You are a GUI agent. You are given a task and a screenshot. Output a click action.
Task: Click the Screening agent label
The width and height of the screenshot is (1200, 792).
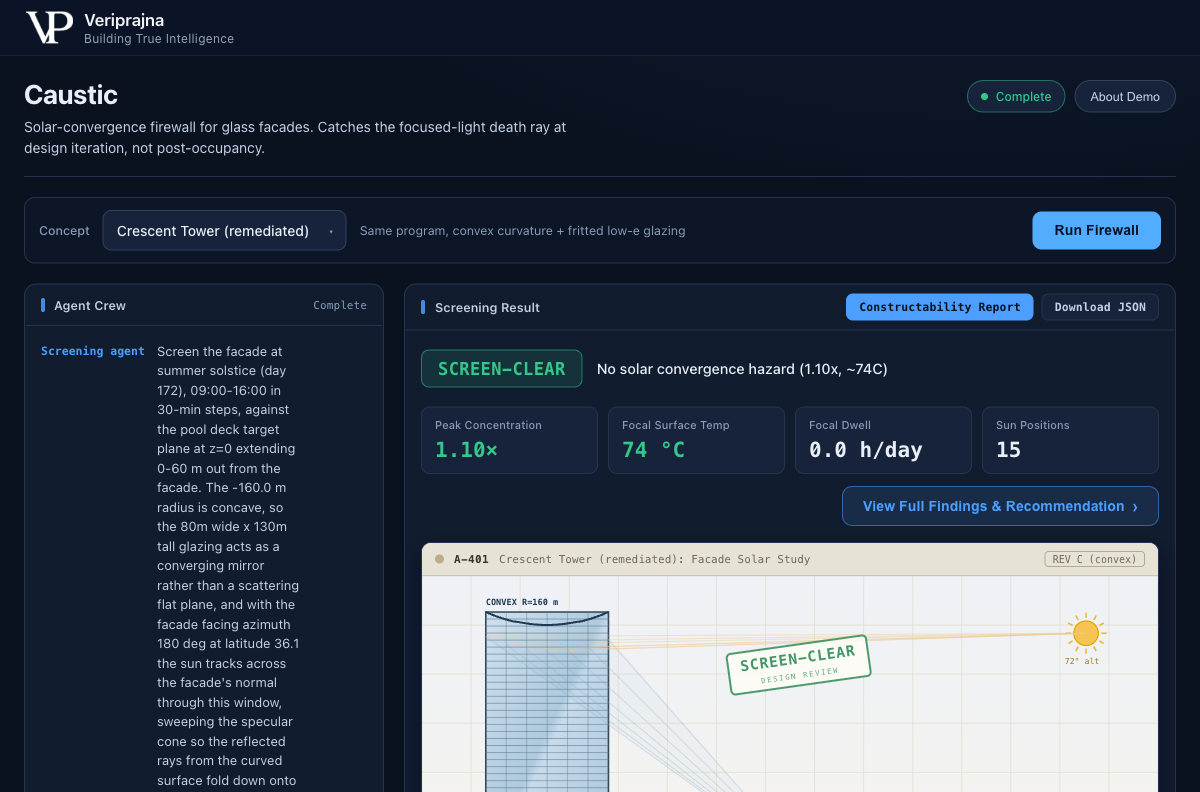93,351
